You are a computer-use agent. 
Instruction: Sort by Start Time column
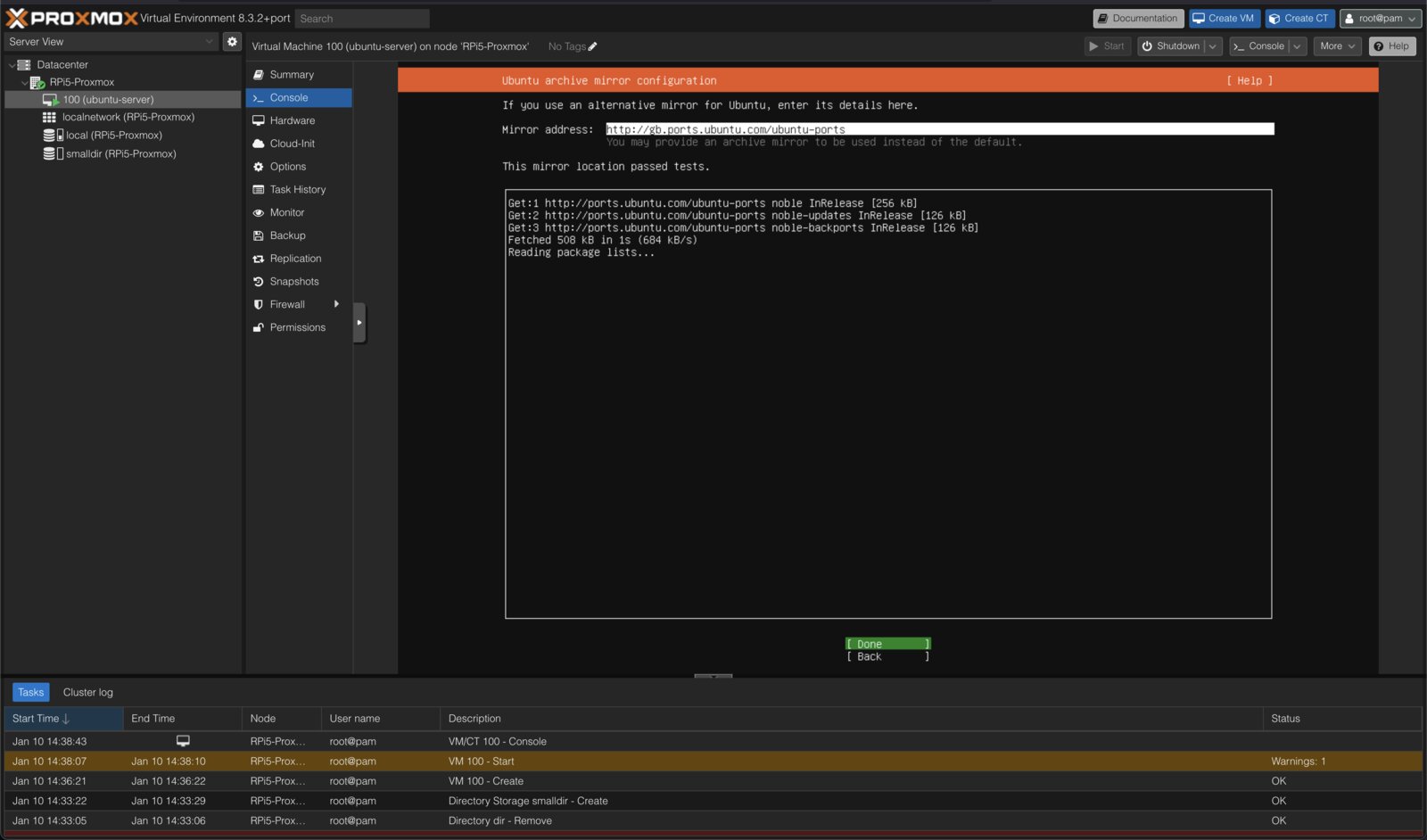tap(62, 719)
